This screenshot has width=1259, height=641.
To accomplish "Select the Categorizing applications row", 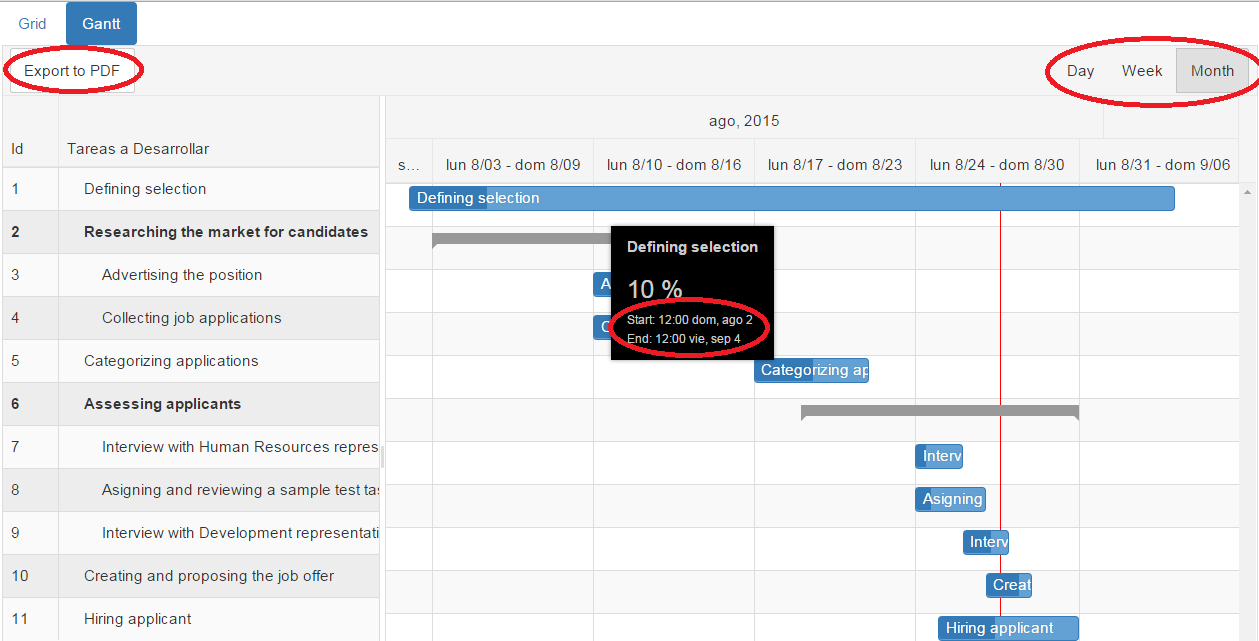I will (x=191, y=361).
